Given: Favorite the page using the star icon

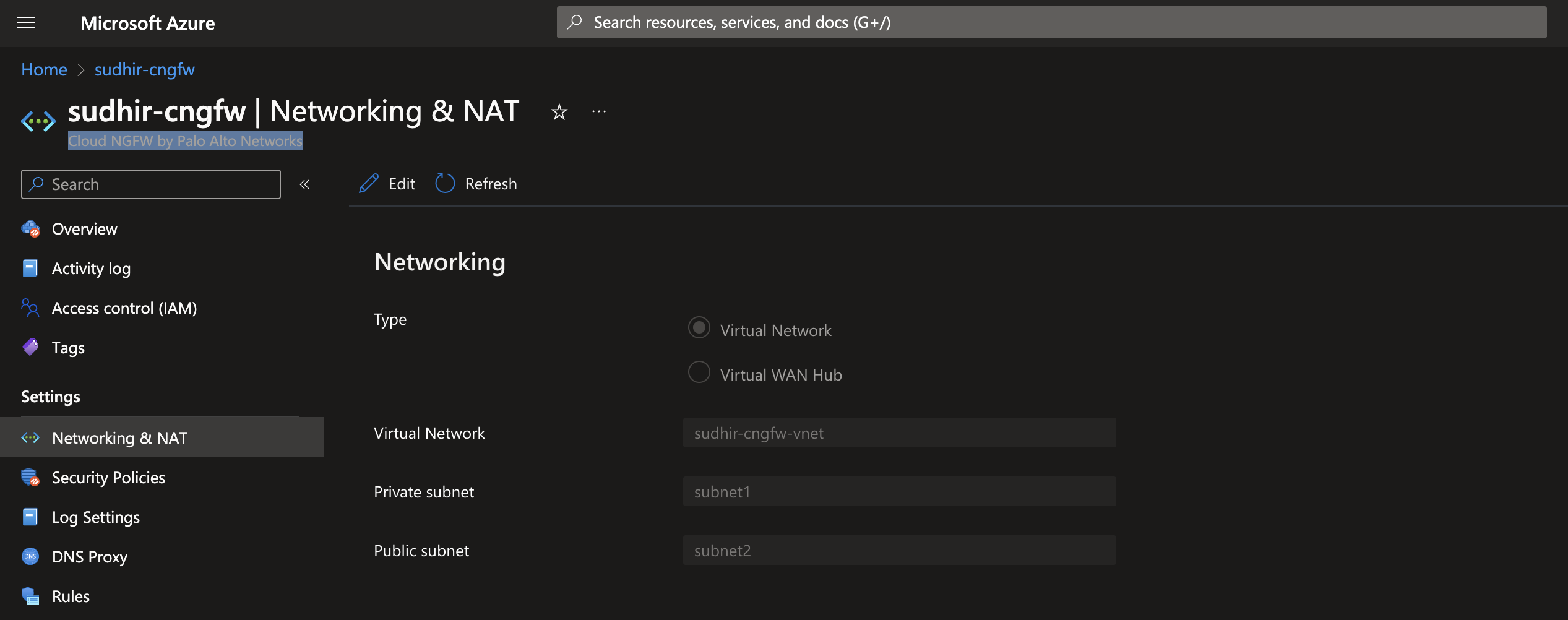Looking at the screenshot, I should (558, 112).
